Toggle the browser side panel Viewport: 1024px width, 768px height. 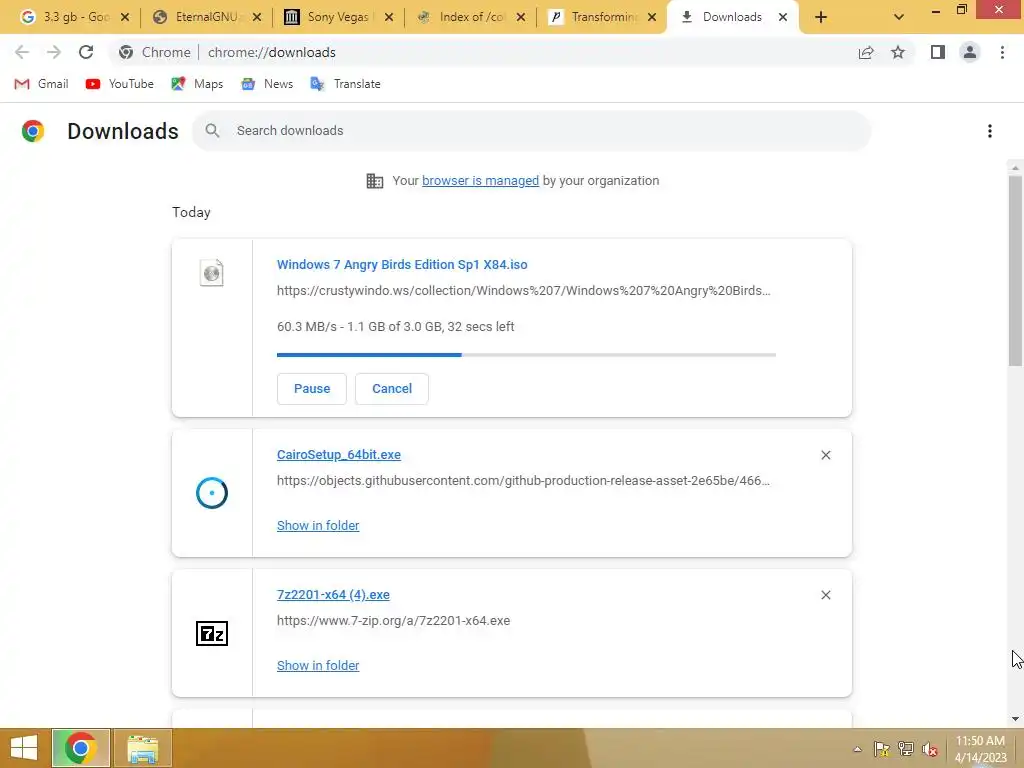point(938,52)
